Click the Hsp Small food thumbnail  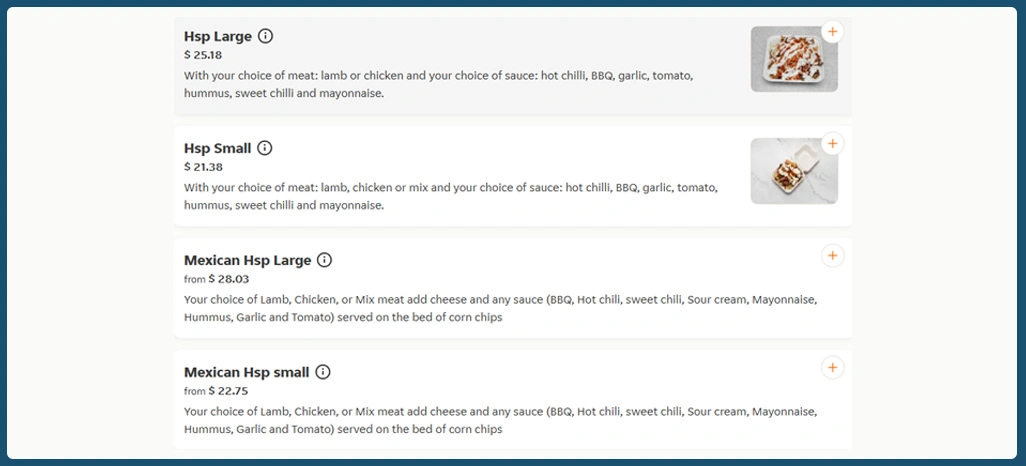click(794, 172)
